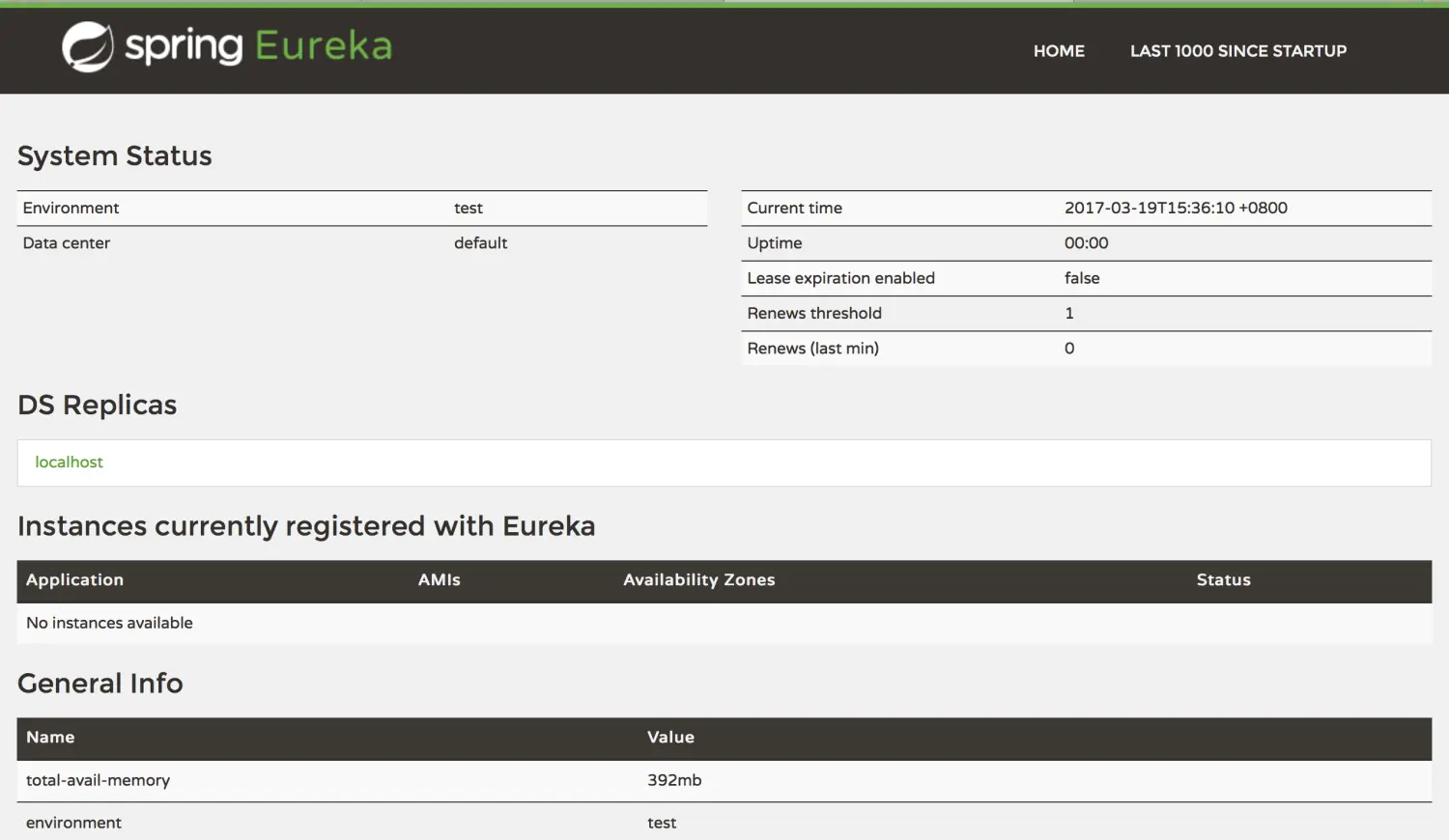1449x840 pixels.
Task: Click Instances currently registered with Eureka heading
Action: coord(306,526)
